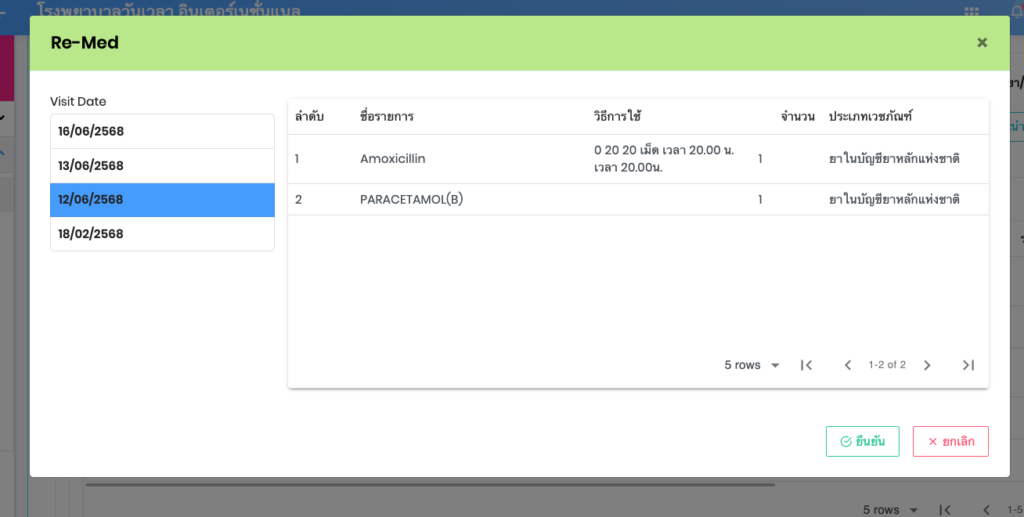
Task: Click the ลำดับ column header
Action: (x=308, y=117)
